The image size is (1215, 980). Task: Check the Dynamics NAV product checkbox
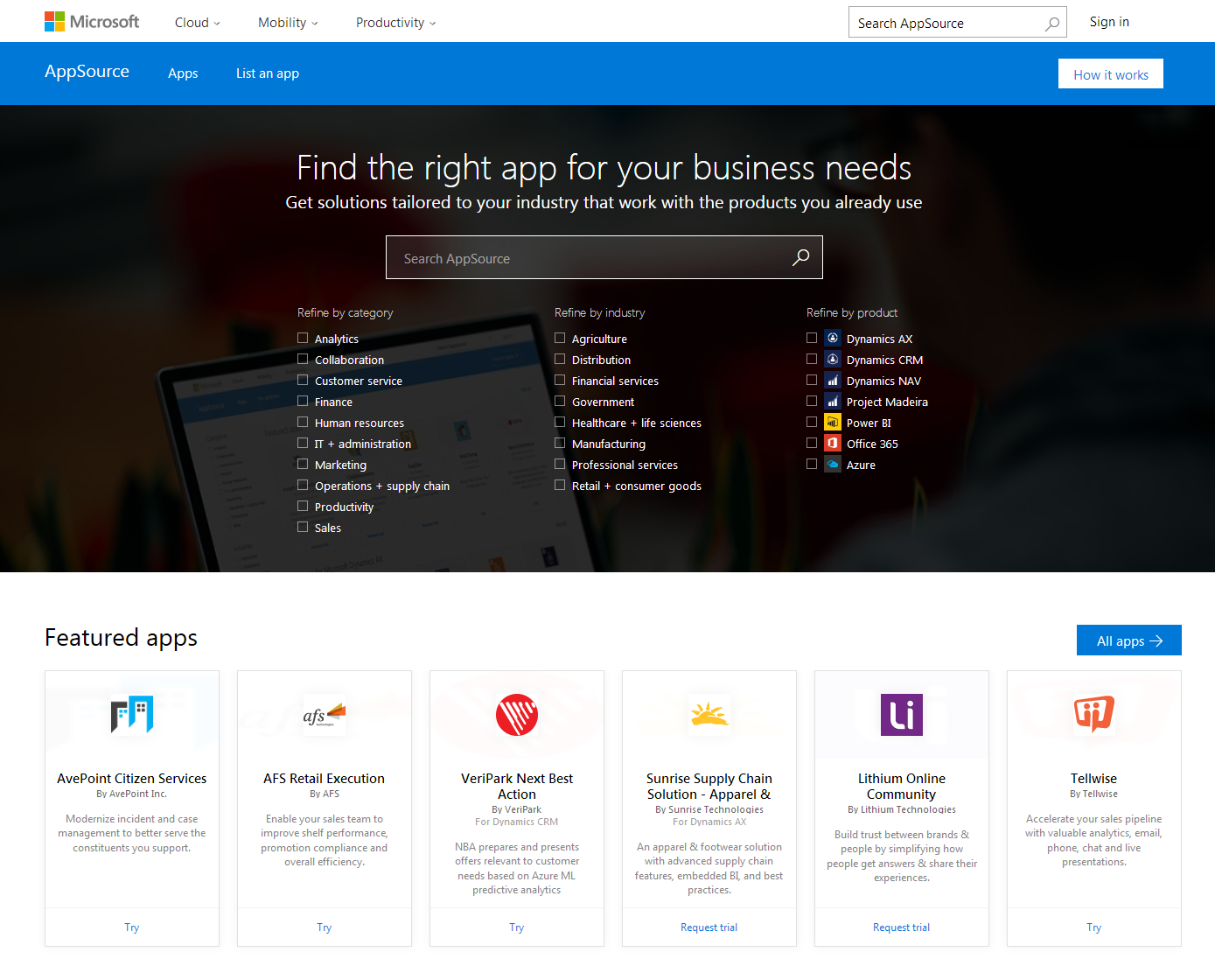pos(812,380)
